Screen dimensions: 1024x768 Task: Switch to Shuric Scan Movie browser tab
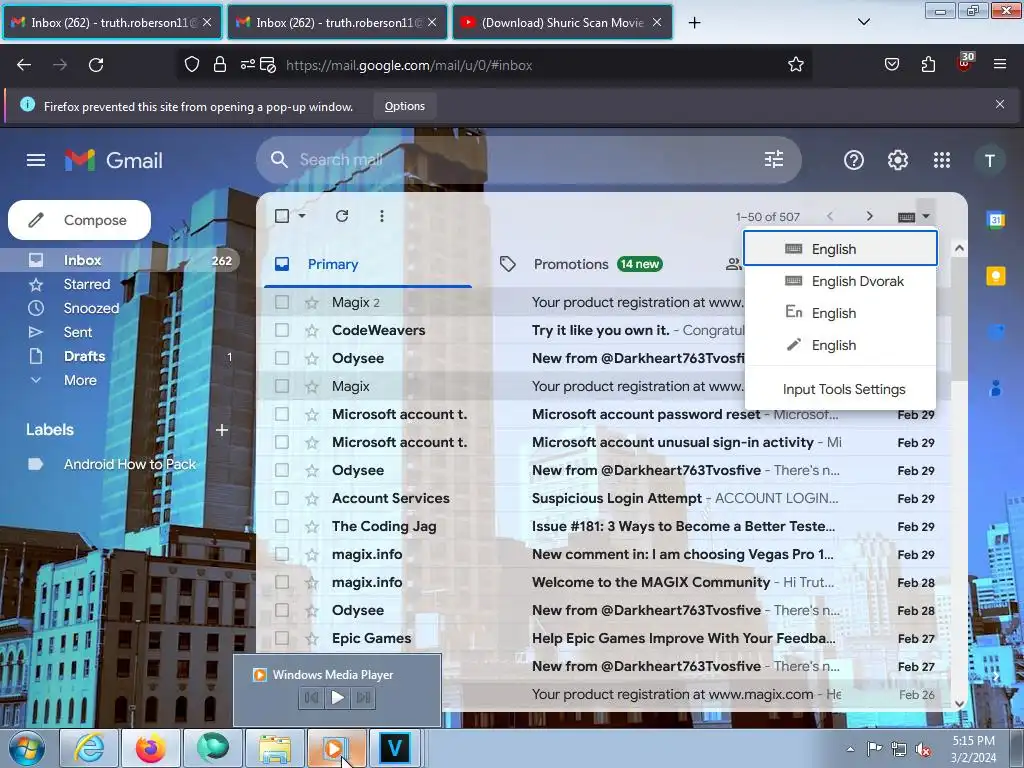pyautogui.click(x=562, y=22)
